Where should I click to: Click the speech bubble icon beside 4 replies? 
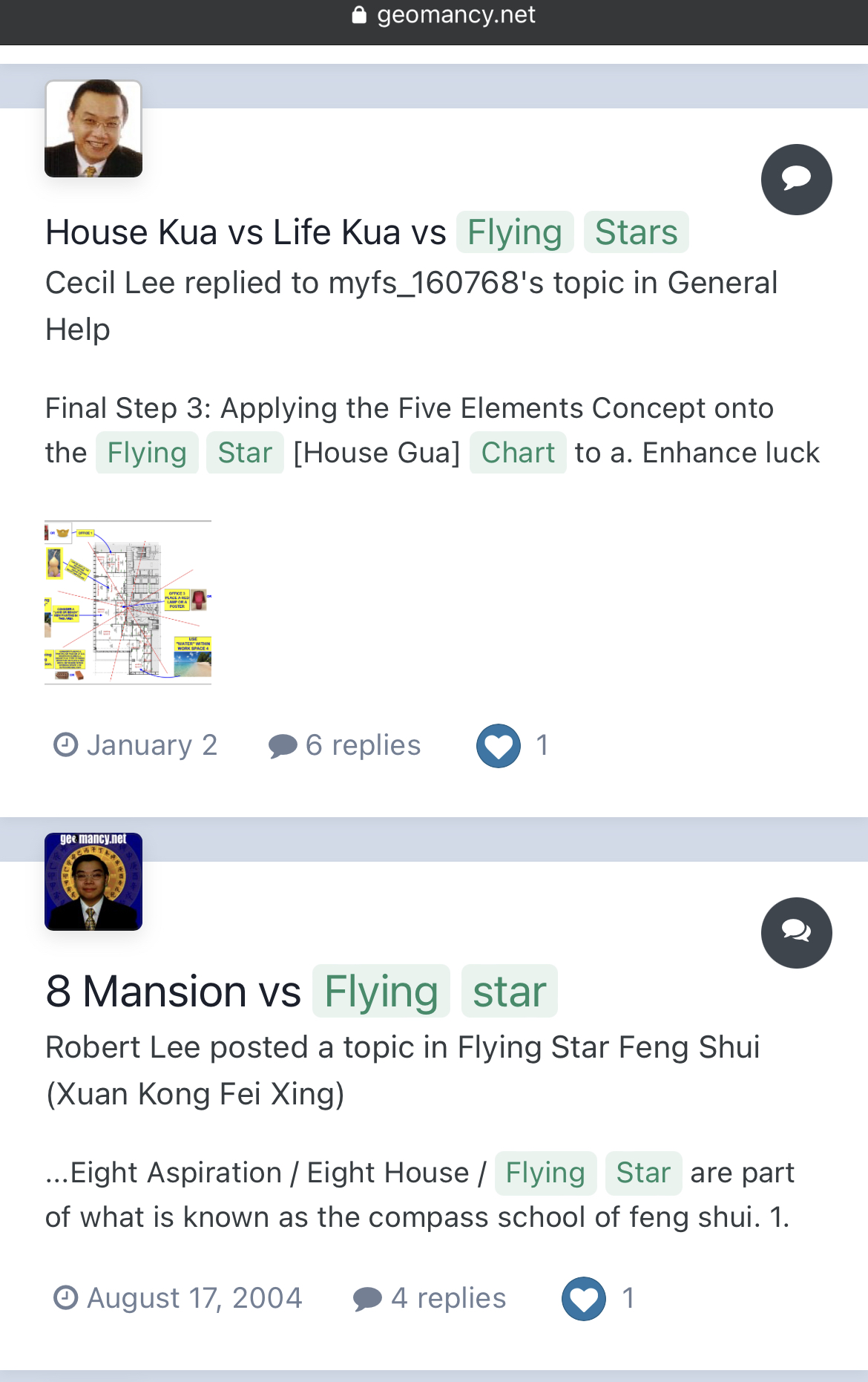coord(367,1299)
